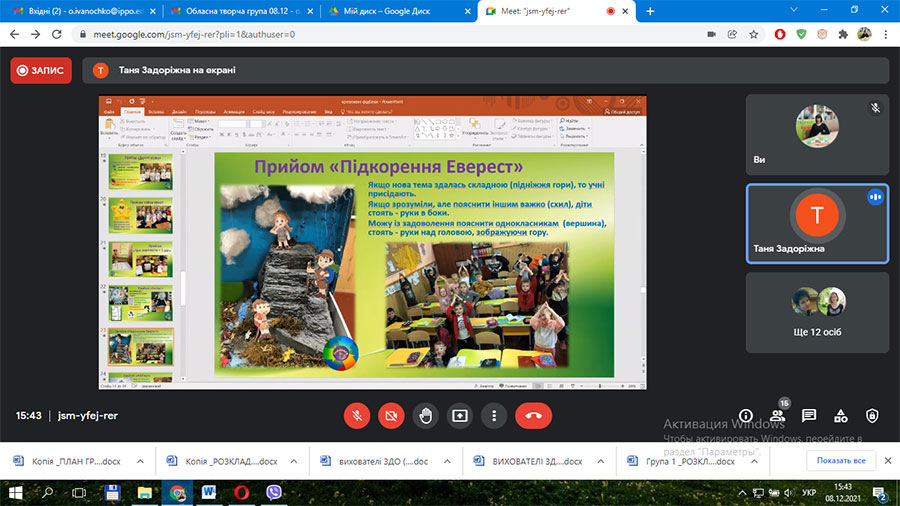900x506 pixels.
Task: Click the Показать все downloads button
Action: point(841,461)
